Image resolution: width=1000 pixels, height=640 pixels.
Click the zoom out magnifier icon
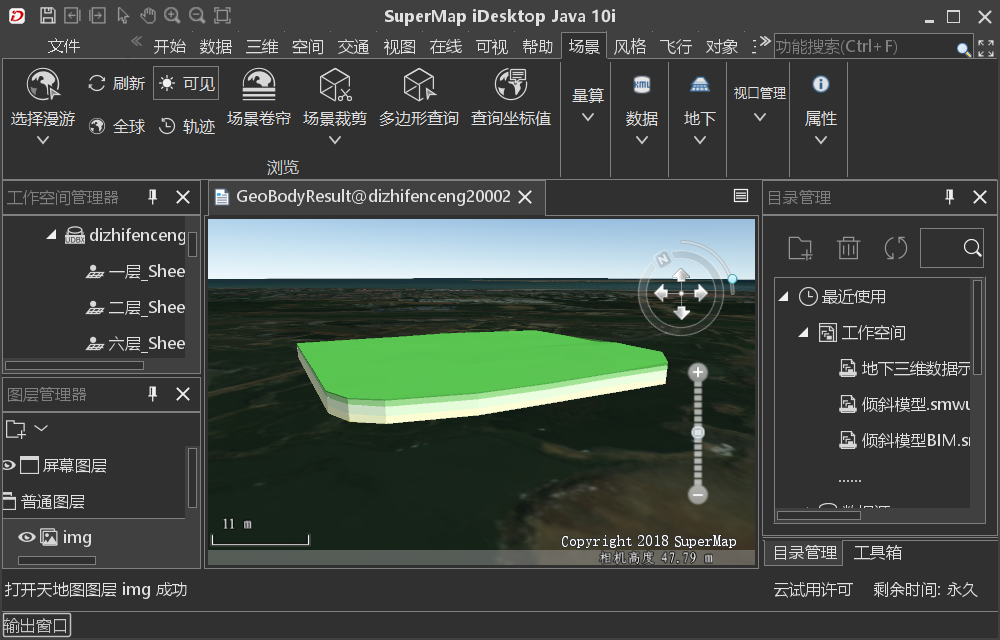(x=197, y=15)
